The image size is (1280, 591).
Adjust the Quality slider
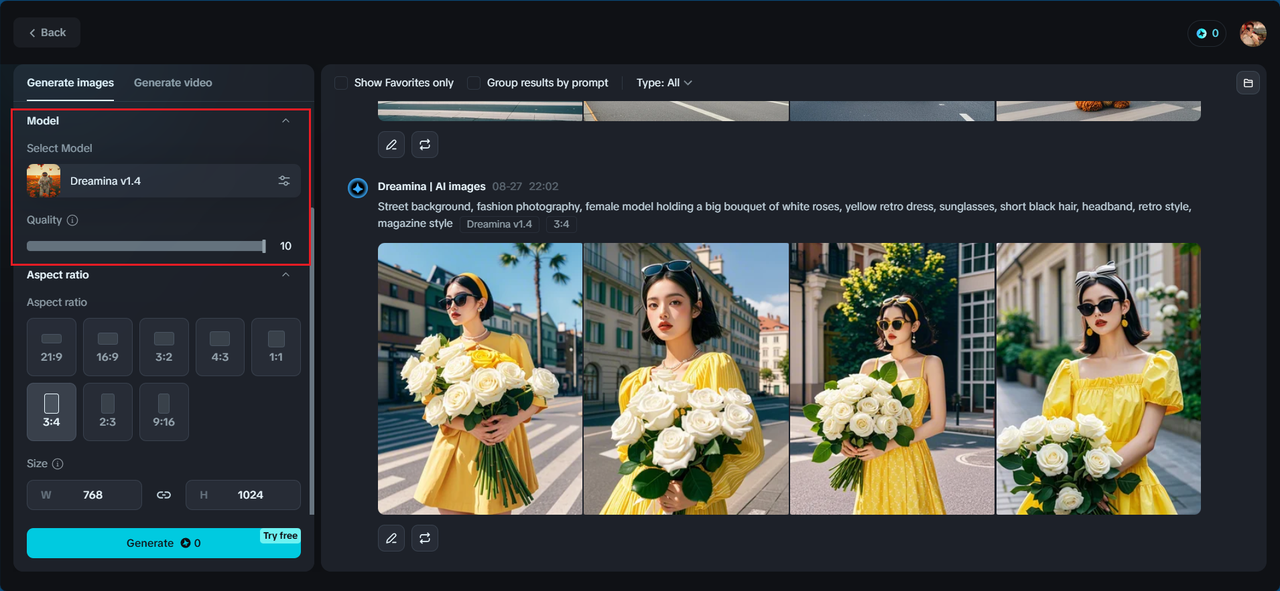146,246
